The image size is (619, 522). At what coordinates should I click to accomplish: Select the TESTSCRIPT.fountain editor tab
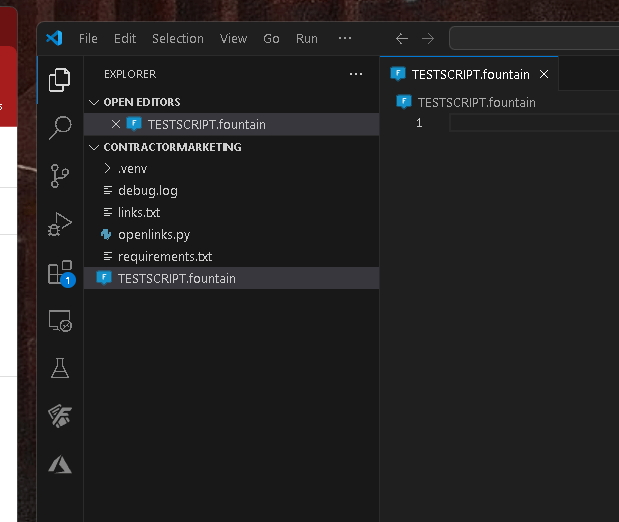point(469,74)
